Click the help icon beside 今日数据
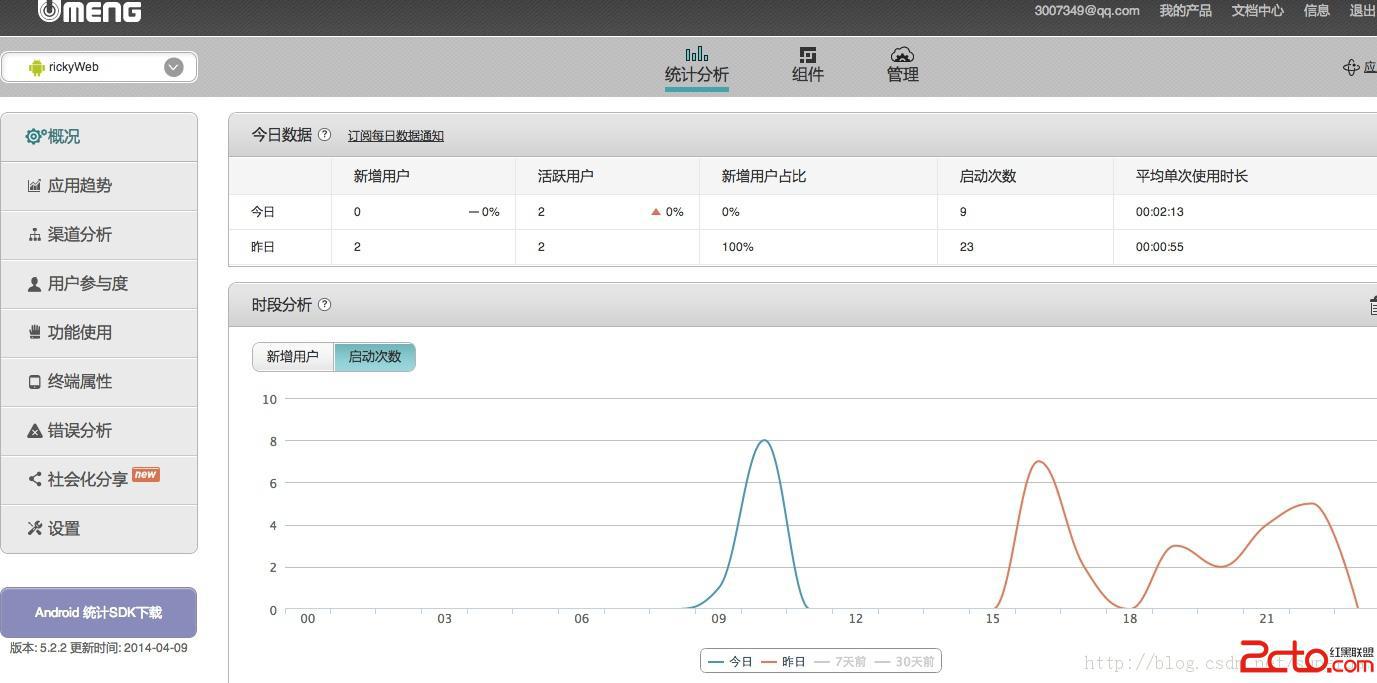 (324, 135)
